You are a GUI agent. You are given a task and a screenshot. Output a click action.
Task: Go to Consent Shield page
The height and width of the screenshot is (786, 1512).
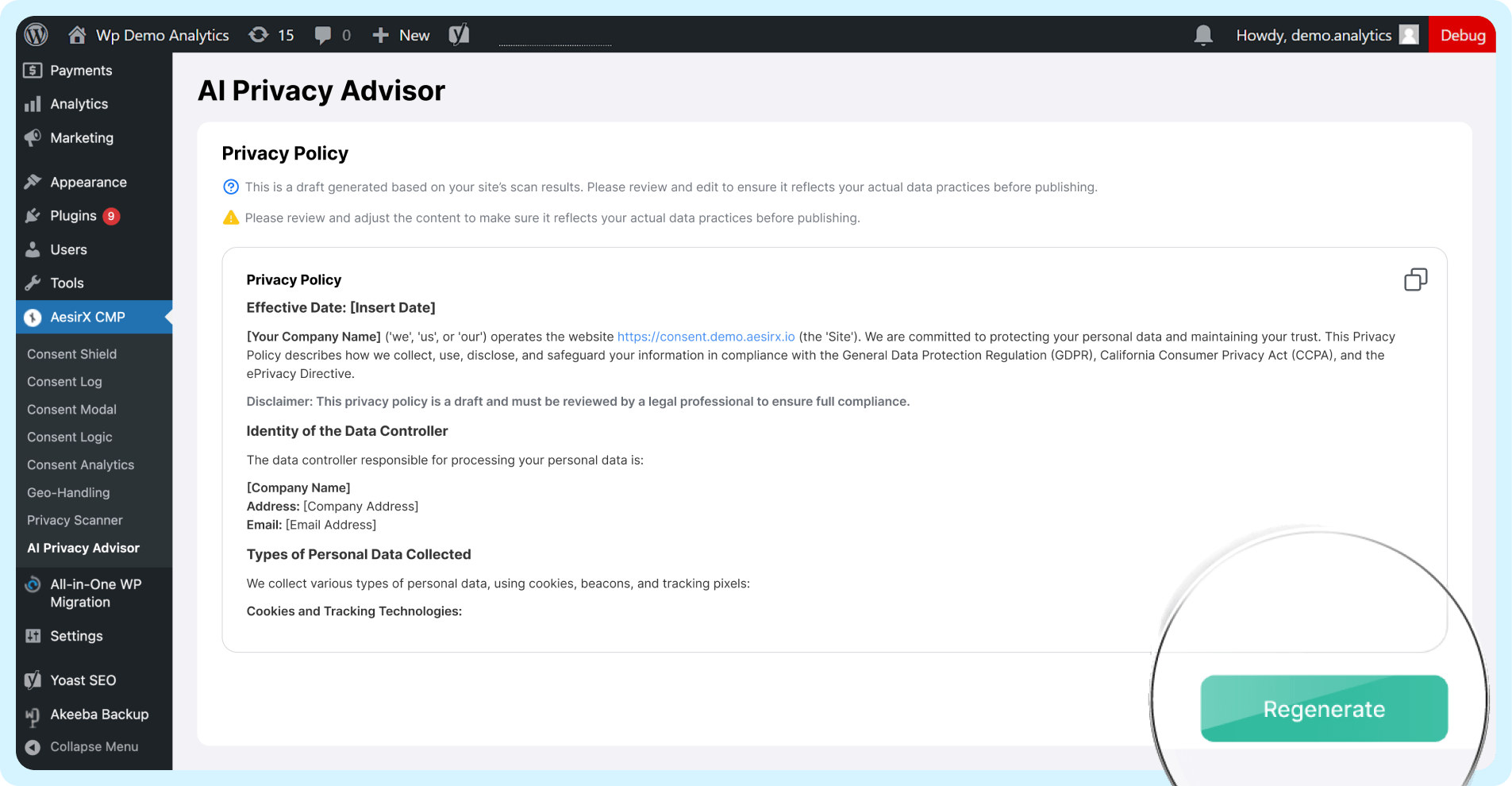click(x=71, y=354)
